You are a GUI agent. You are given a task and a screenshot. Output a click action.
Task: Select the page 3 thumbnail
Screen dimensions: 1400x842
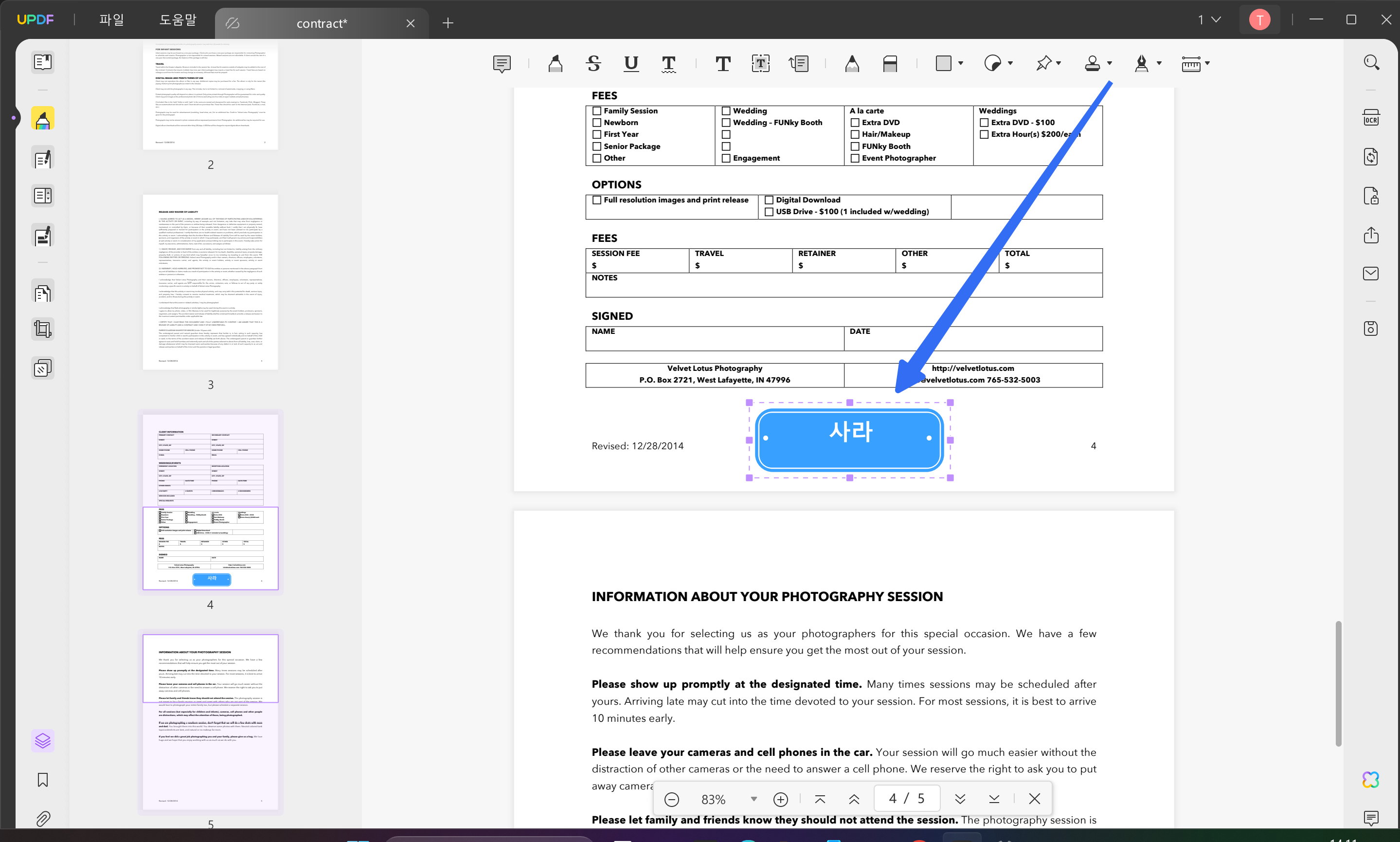pyautogui.click(x=210, y=282)
